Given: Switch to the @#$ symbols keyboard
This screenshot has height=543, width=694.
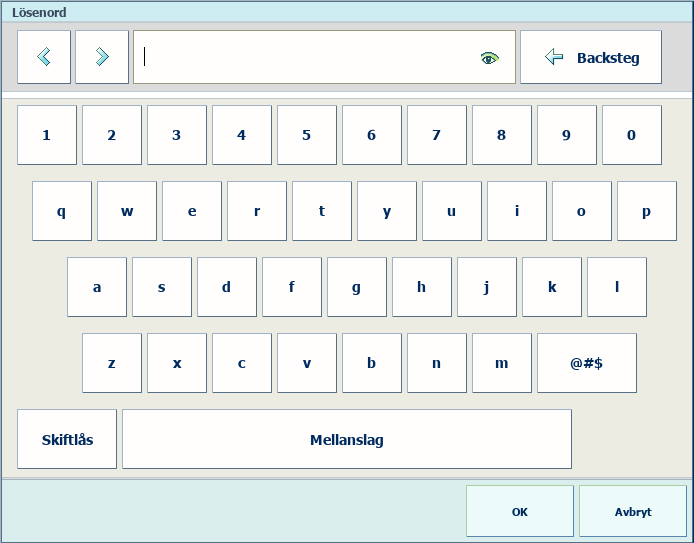Looking at the screenshot, I should [587, 363].
